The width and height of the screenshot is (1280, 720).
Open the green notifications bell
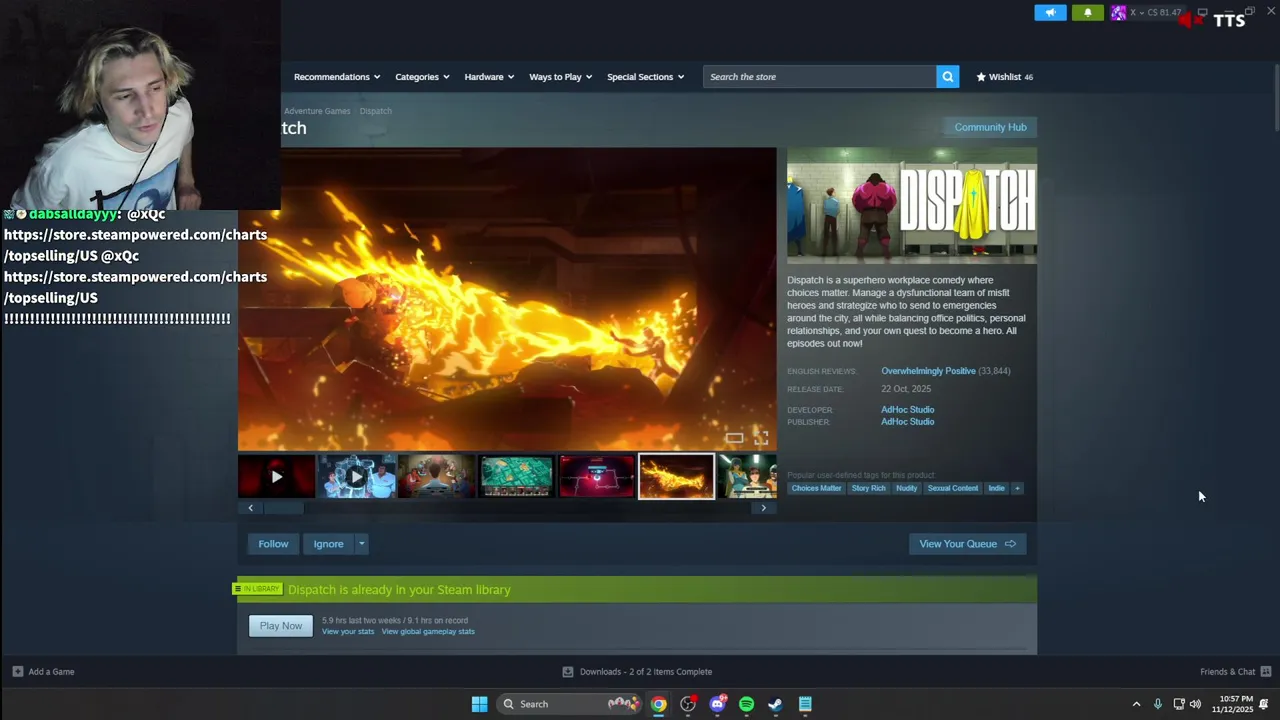(1088, 13)
